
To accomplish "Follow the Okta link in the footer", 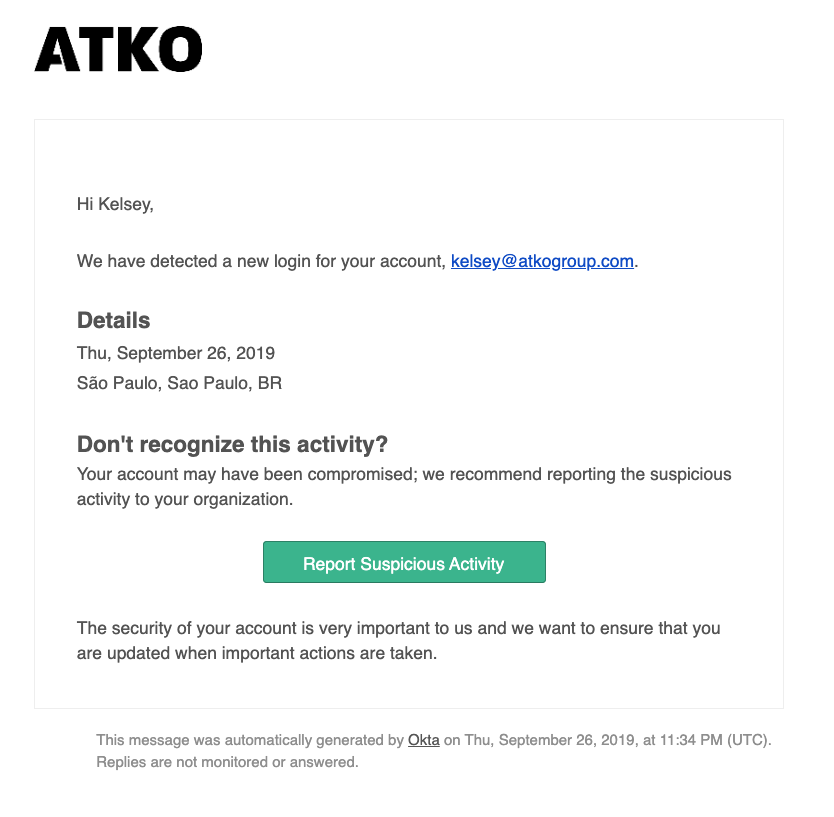I will [423, 741].
